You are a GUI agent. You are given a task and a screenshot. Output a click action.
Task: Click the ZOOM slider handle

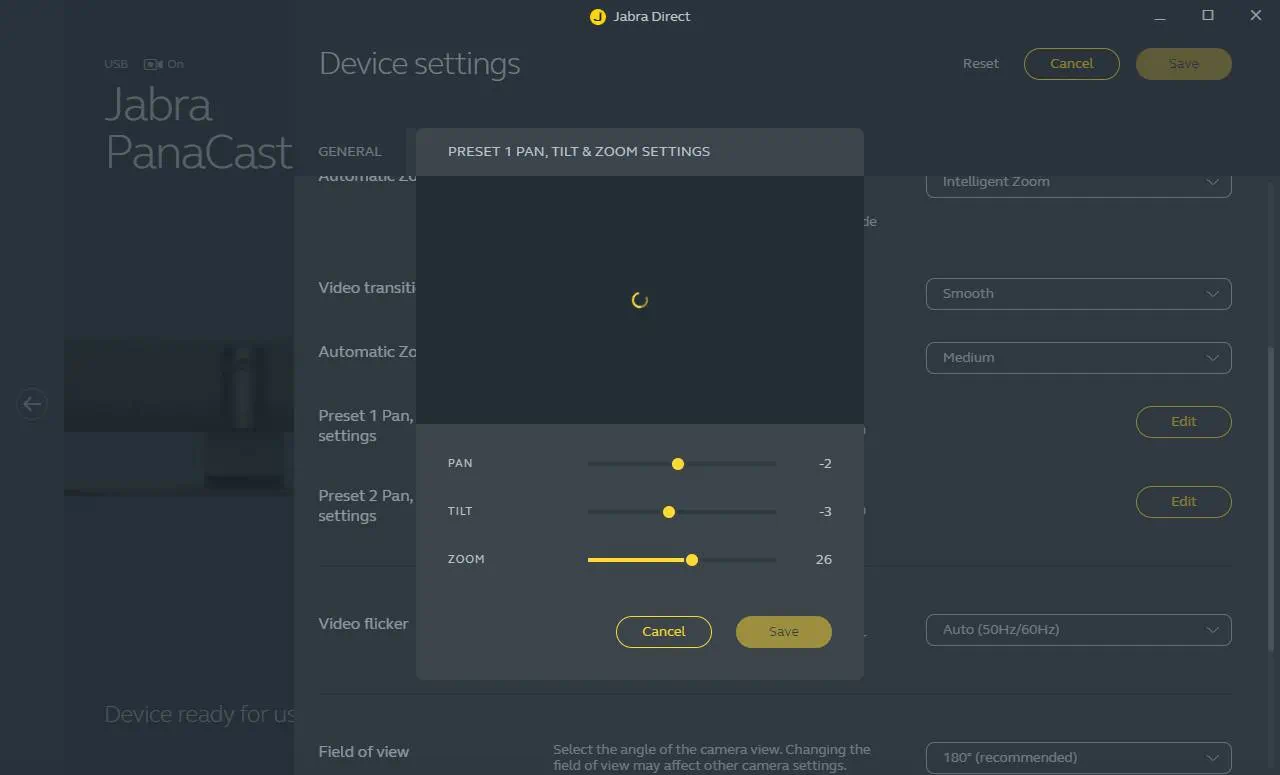coord(692,560)
